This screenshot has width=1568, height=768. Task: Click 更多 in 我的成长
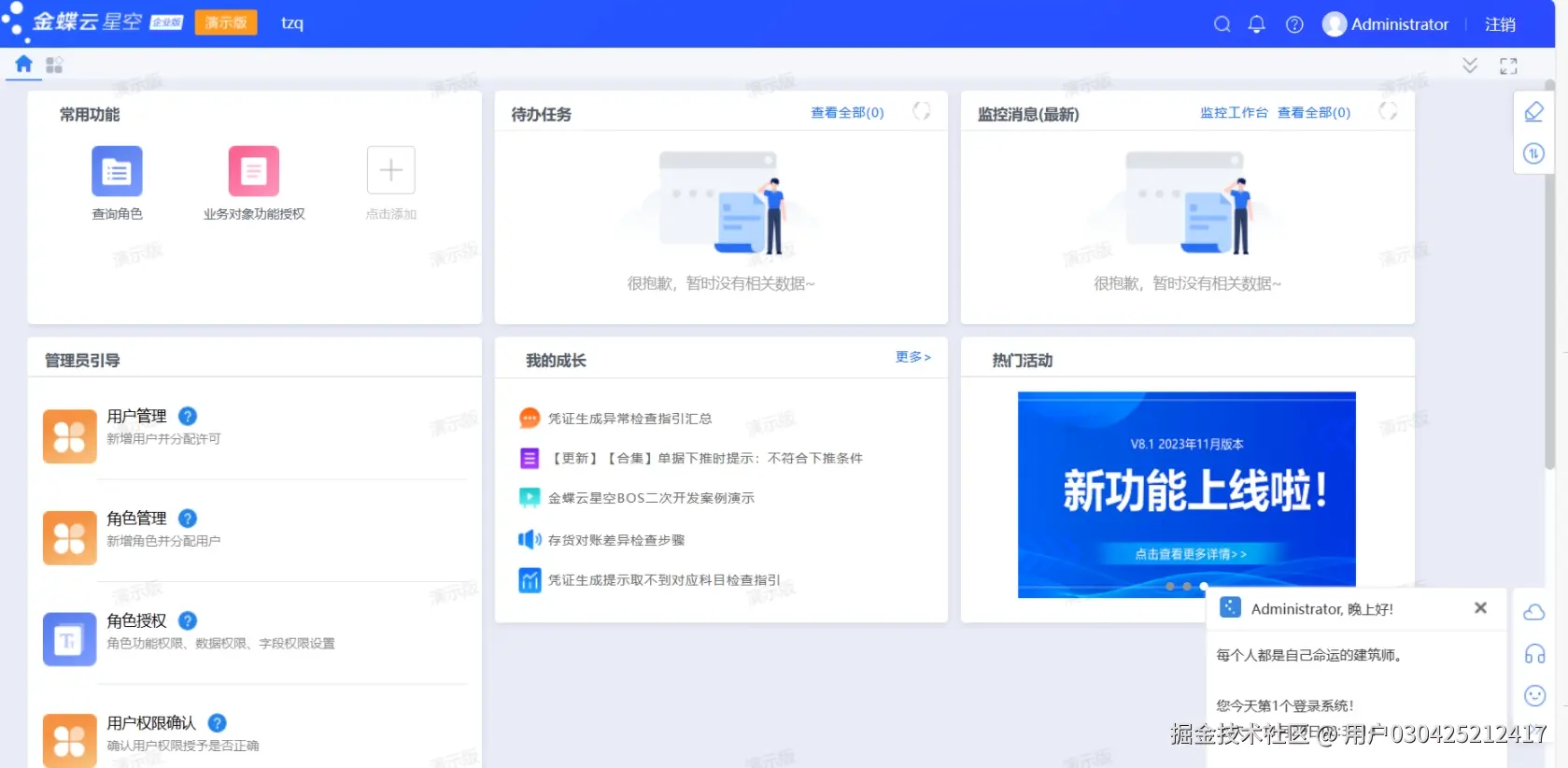click(x=912, y=357)
